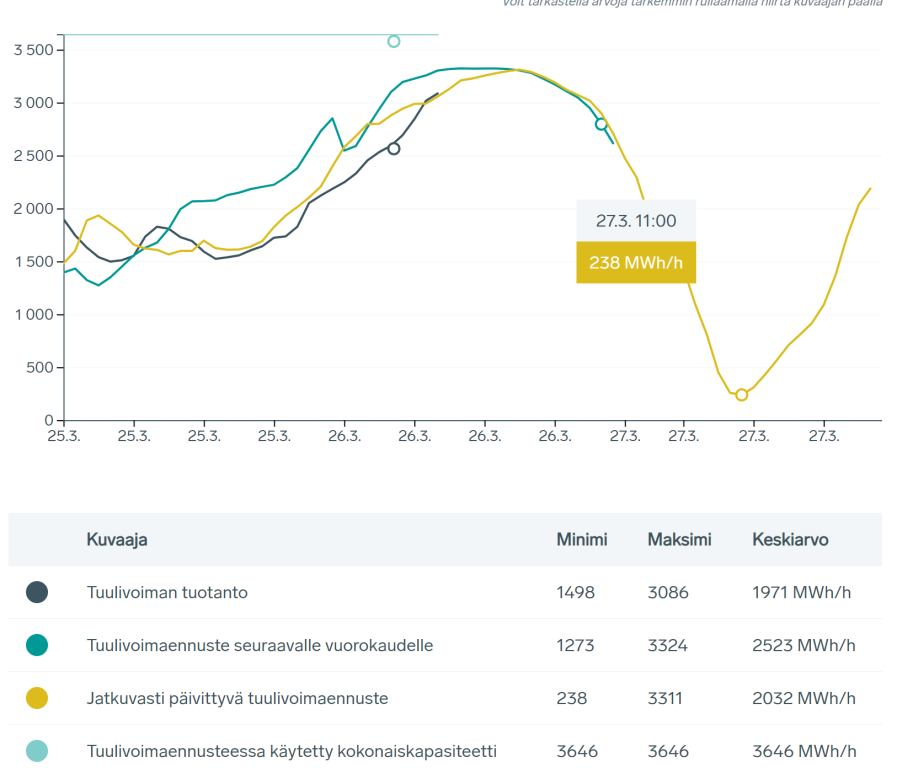Select the Kuvaaja column header
The width and height of the screenshot is (897, 768).
coord(117,539)
